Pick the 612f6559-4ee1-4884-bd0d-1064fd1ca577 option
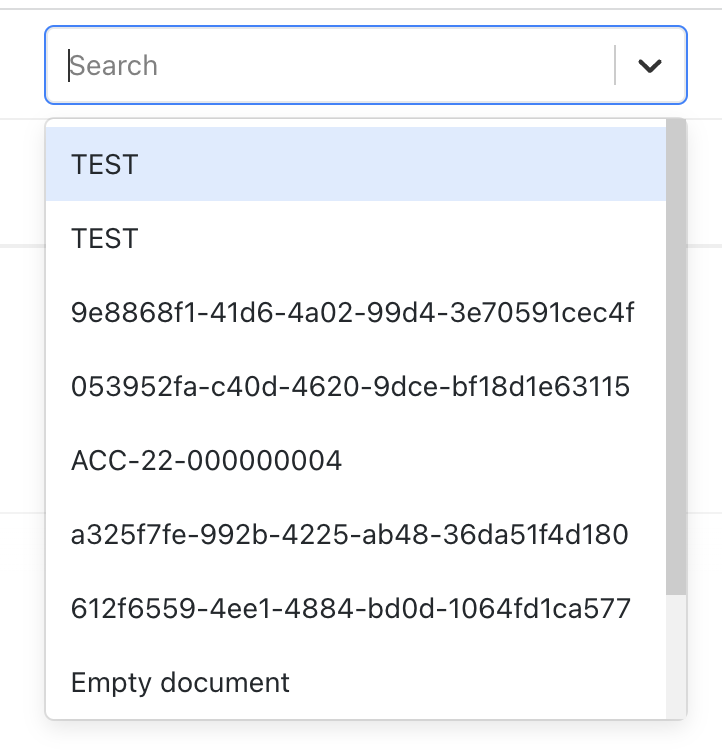Screen dimensions: 722x752 pos(351,608)
